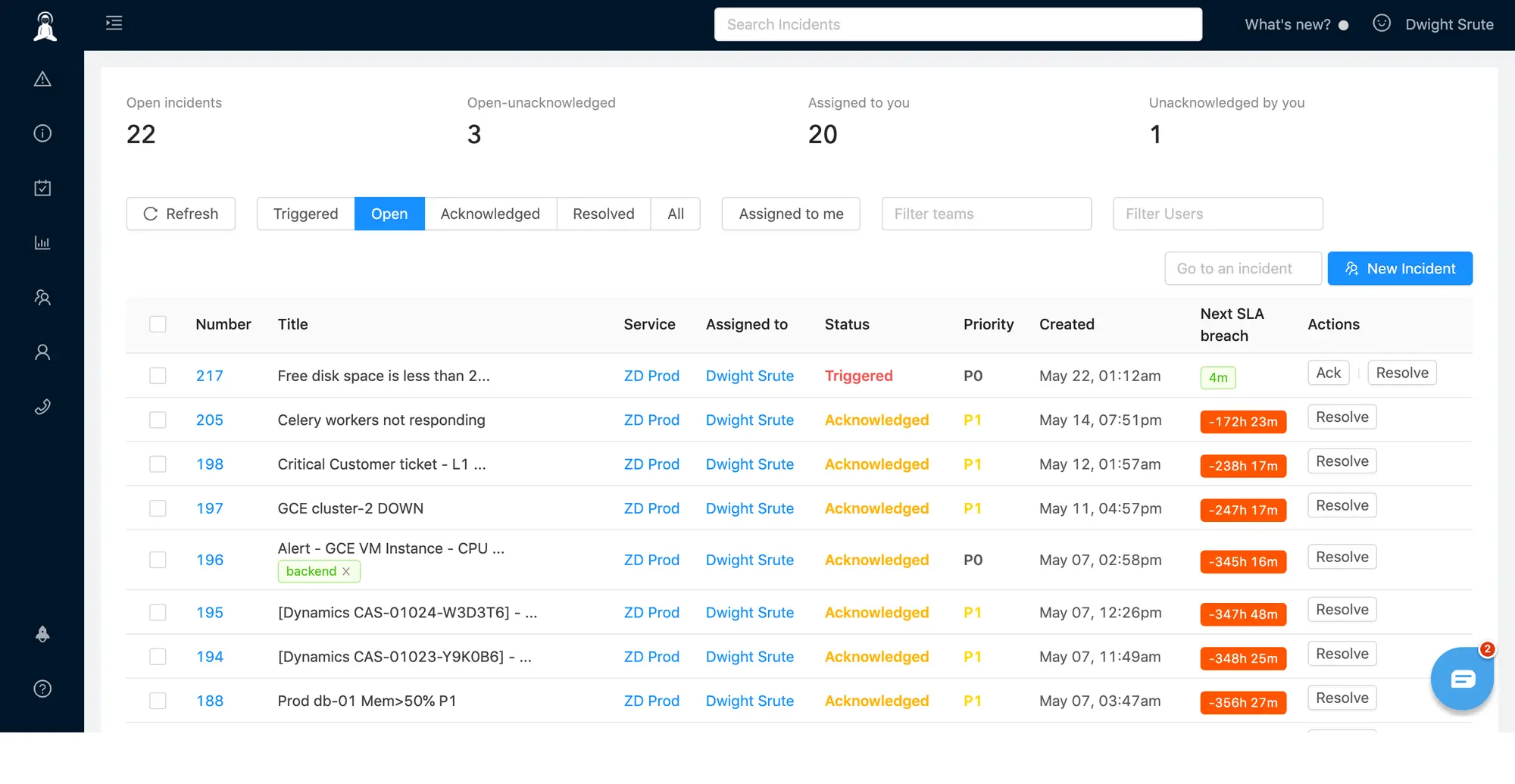
Task: Open the chat support bubble
Action: 1462,679
